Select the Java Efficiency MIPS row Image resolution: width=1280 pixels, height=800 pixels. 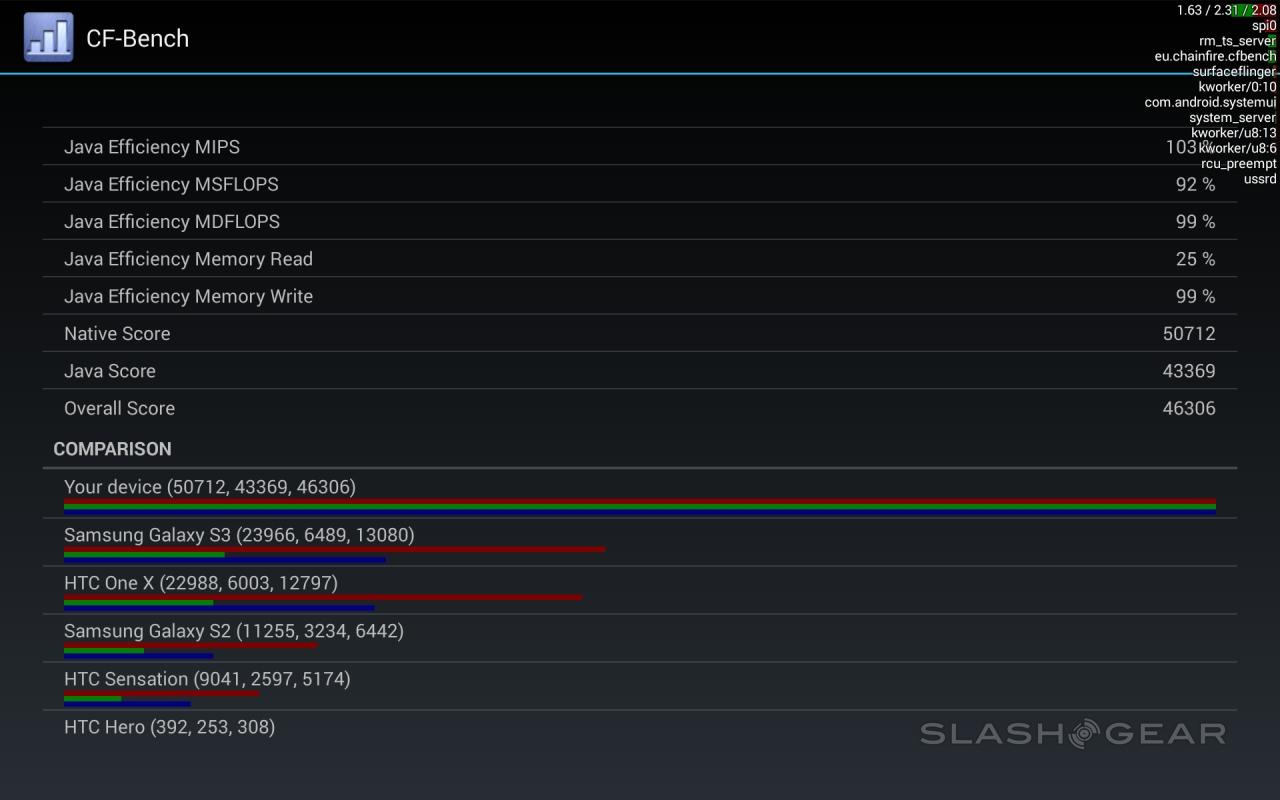tap(638, 147)
